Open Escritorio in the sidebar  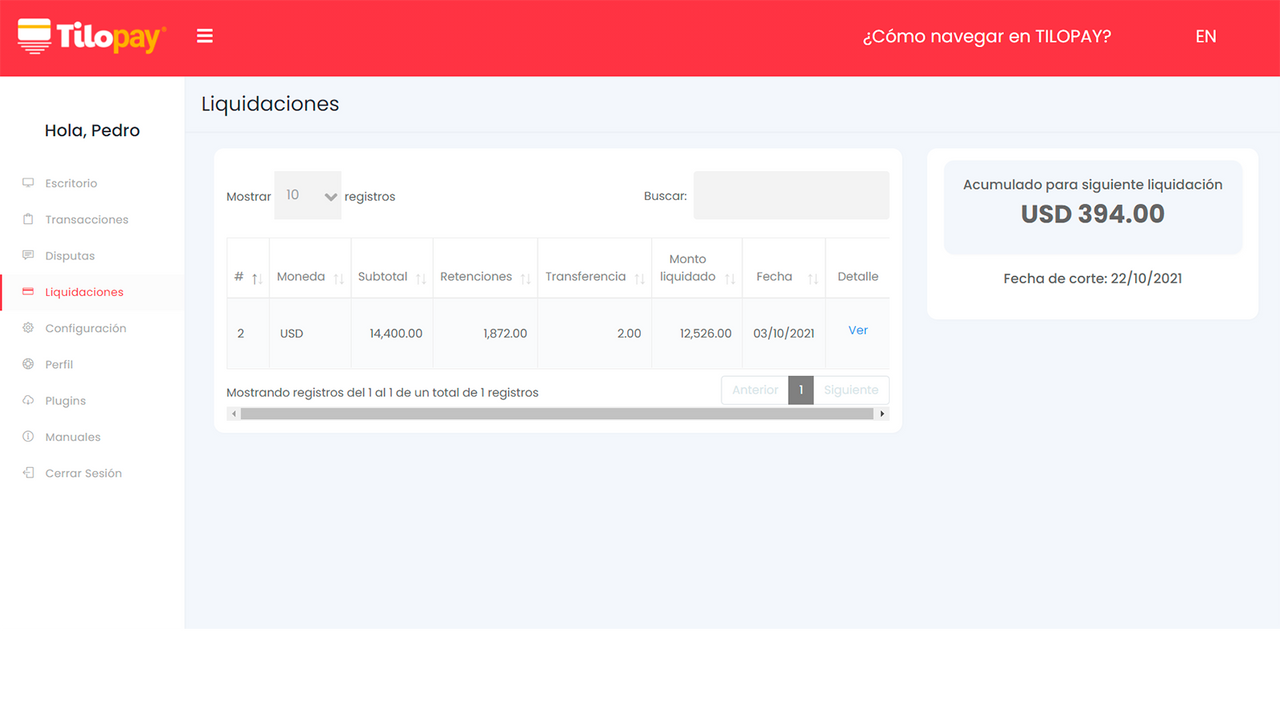[71, 183]
